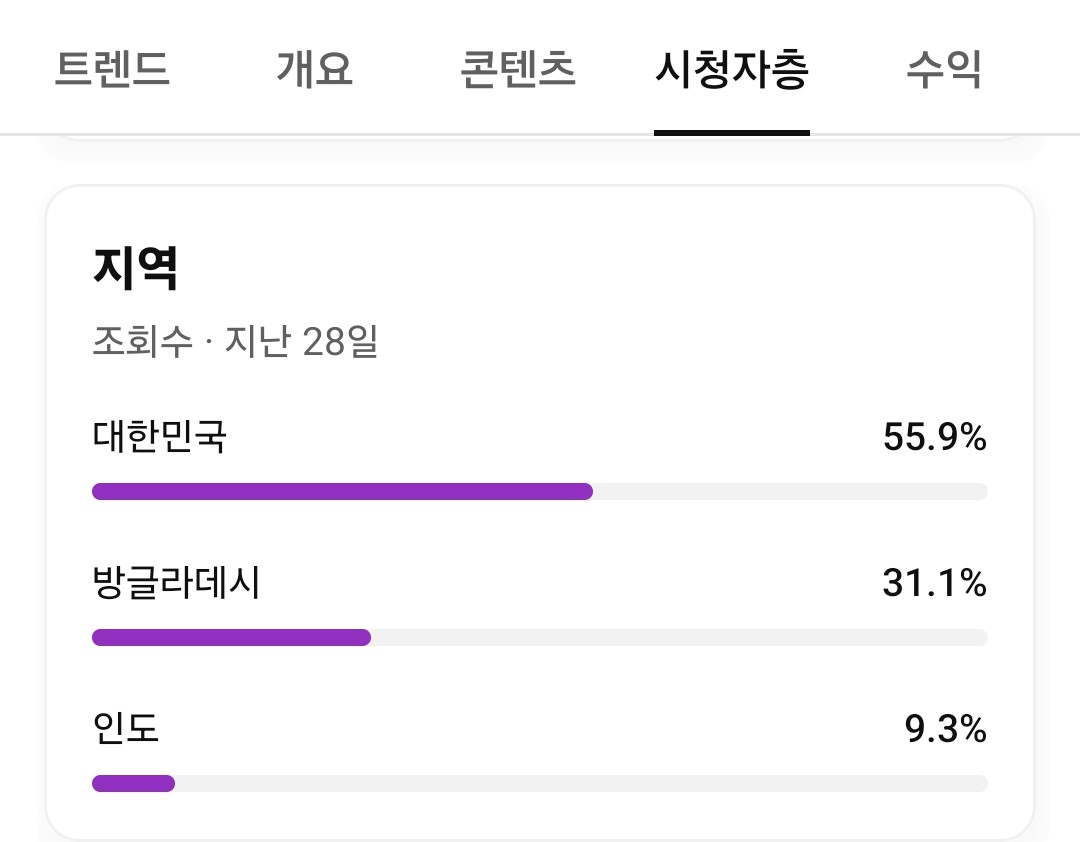The height and width of the screenshot is (842, 1080).
Task: Open the 방글라데시 region row label
Action: point(176,582)
